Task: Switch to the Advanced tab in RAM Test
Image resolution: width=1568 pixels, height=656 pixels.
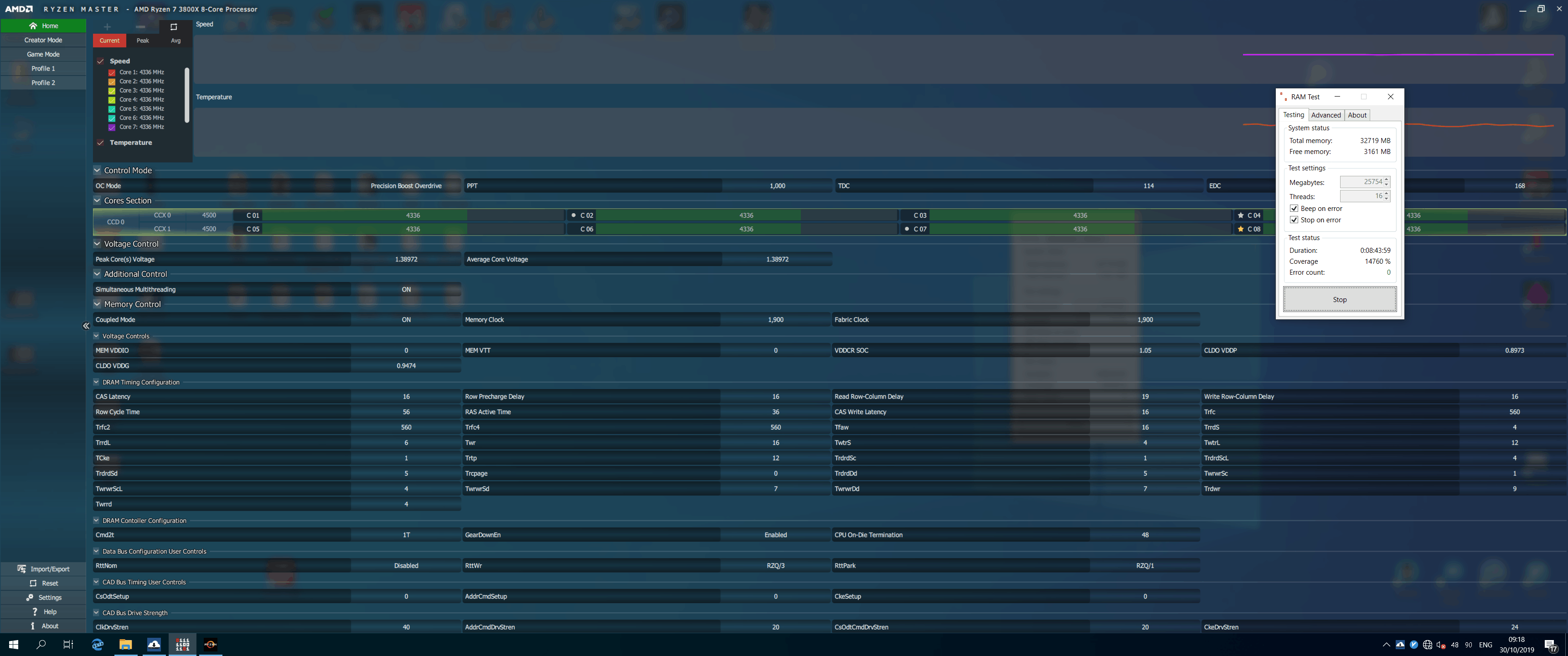Action: click(x=1325, y=115)
